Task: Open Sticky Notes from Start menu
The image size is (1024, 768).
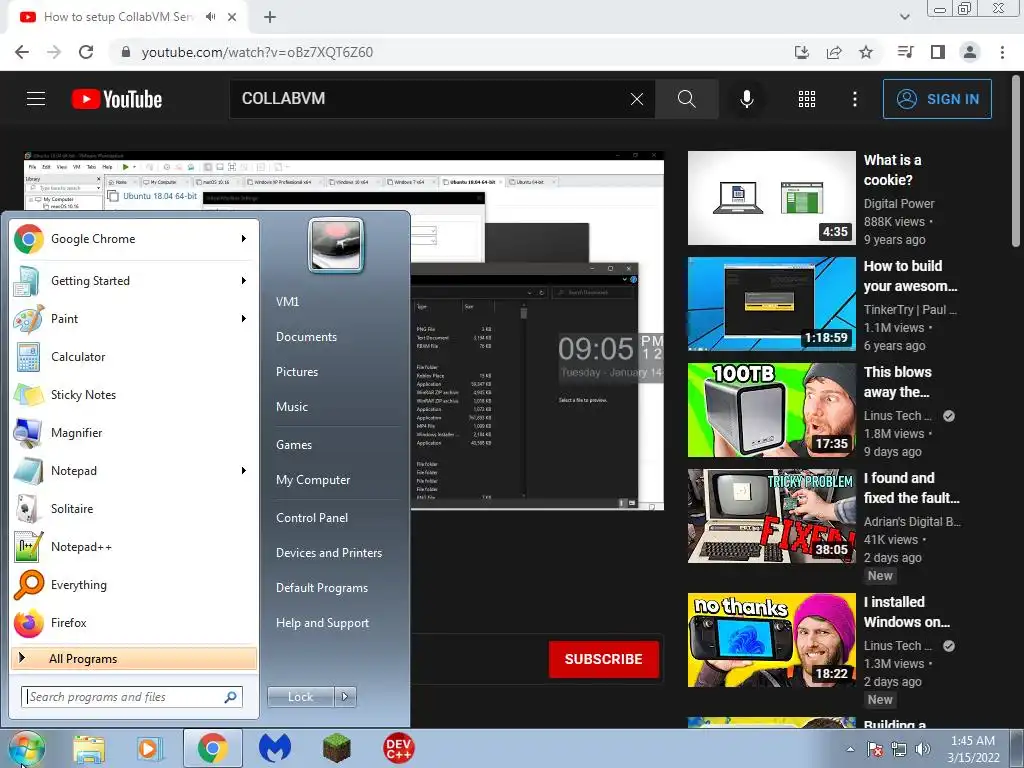Action: coord(134,394)
